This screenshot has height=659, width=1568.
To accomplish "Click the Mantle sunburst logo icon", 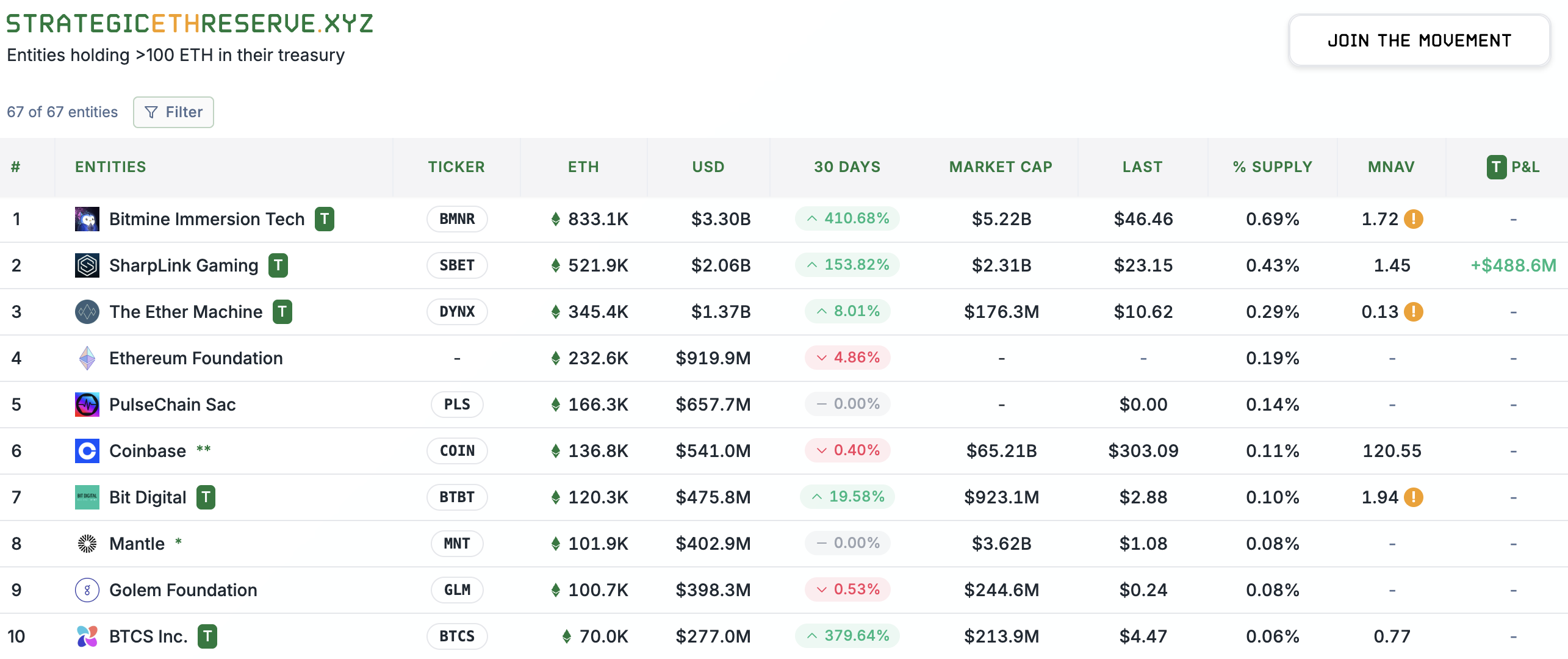I will coord(87,544).
